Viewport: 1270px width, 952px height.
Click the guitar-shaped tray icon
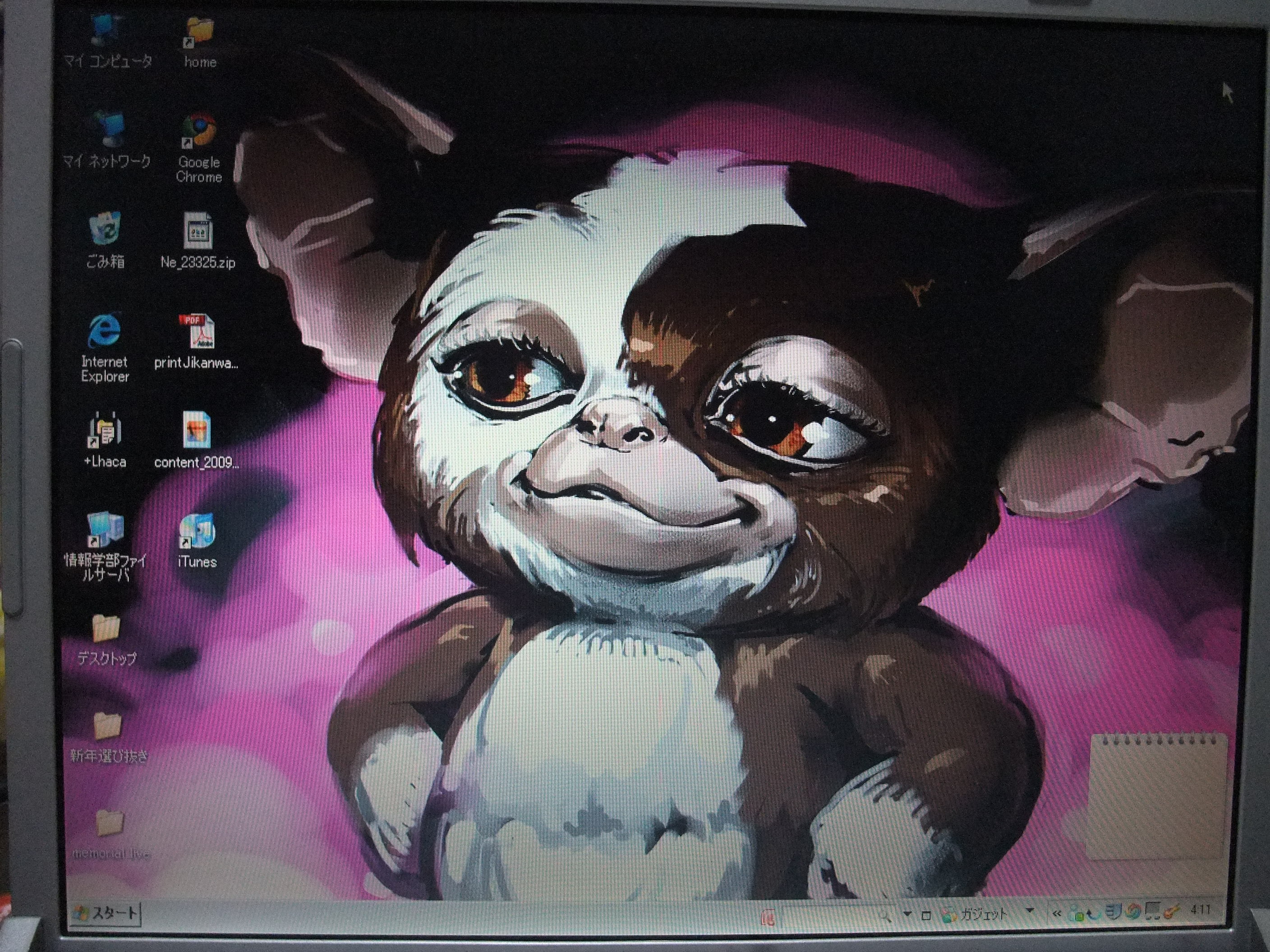pos(1171,912)
